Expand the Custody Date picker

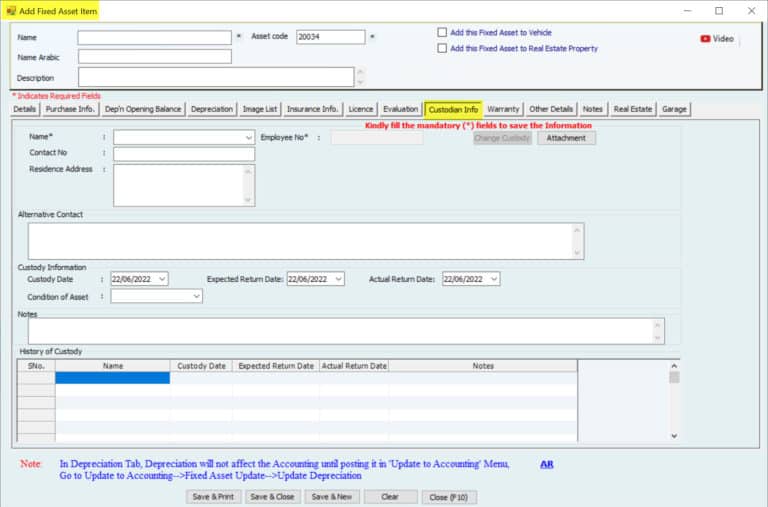pyautogui.click(x=162, y=279)
